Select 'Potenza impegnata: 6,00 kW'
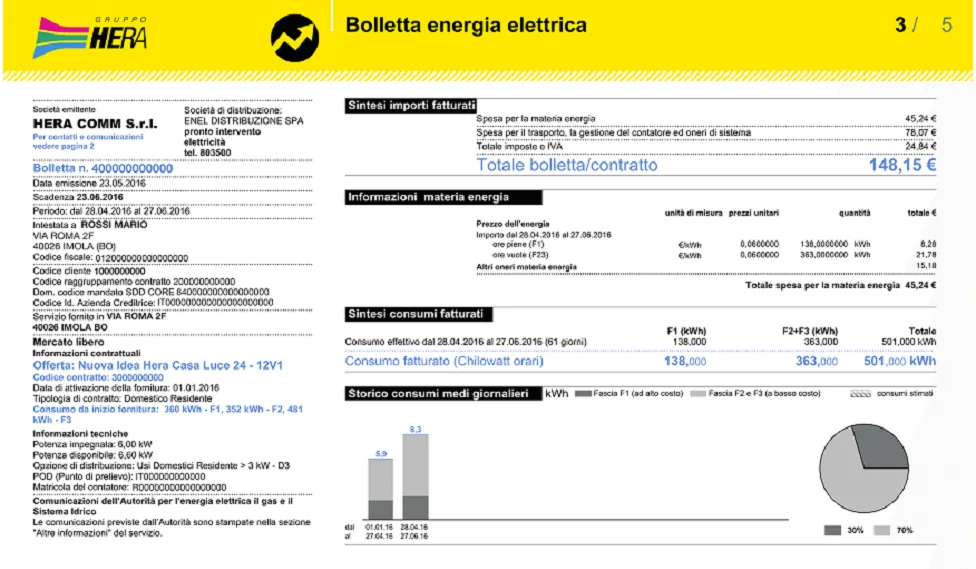 tap(92, 444)
